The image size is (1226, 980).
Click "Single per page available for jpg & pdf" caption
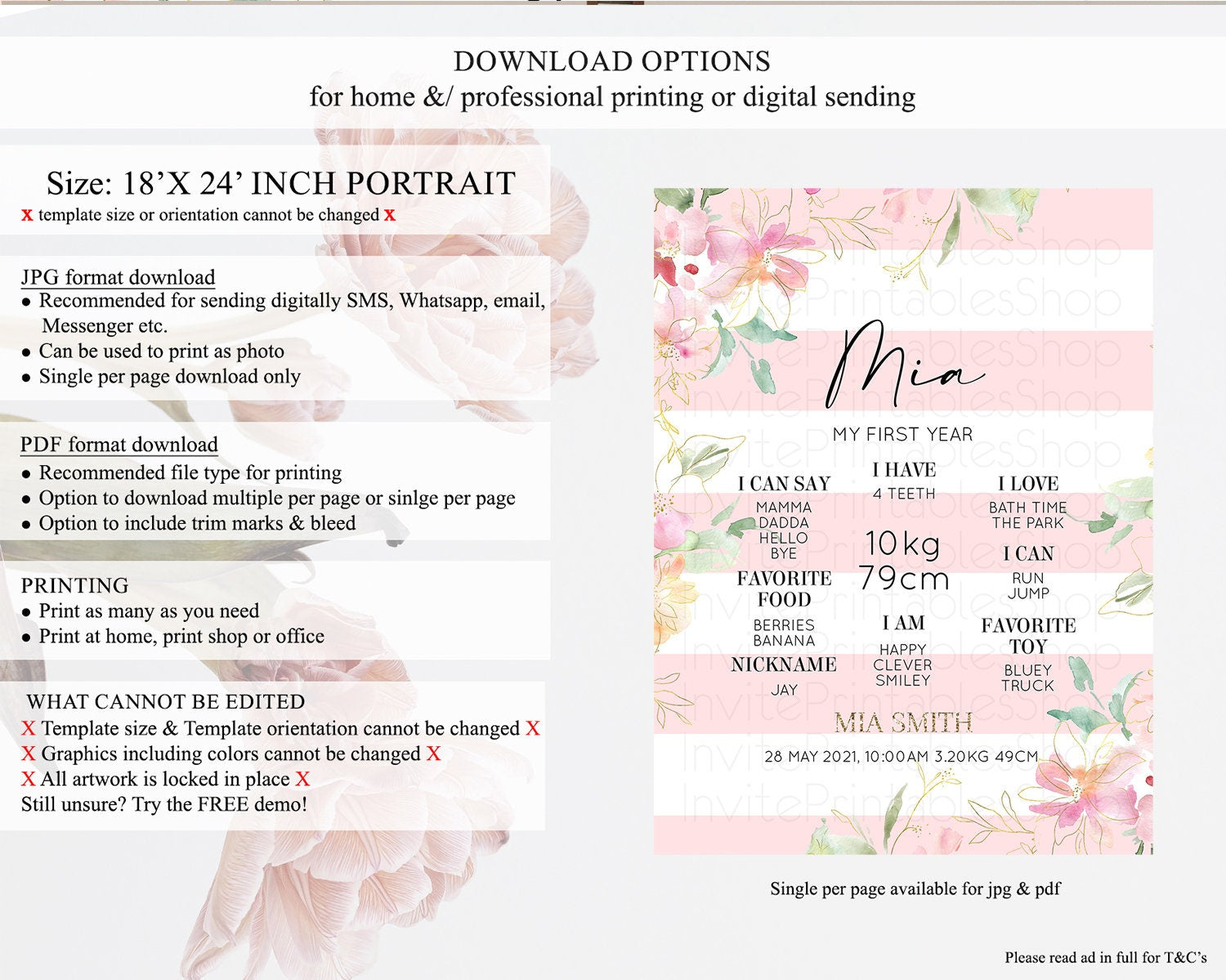click(x=915, y=888)
